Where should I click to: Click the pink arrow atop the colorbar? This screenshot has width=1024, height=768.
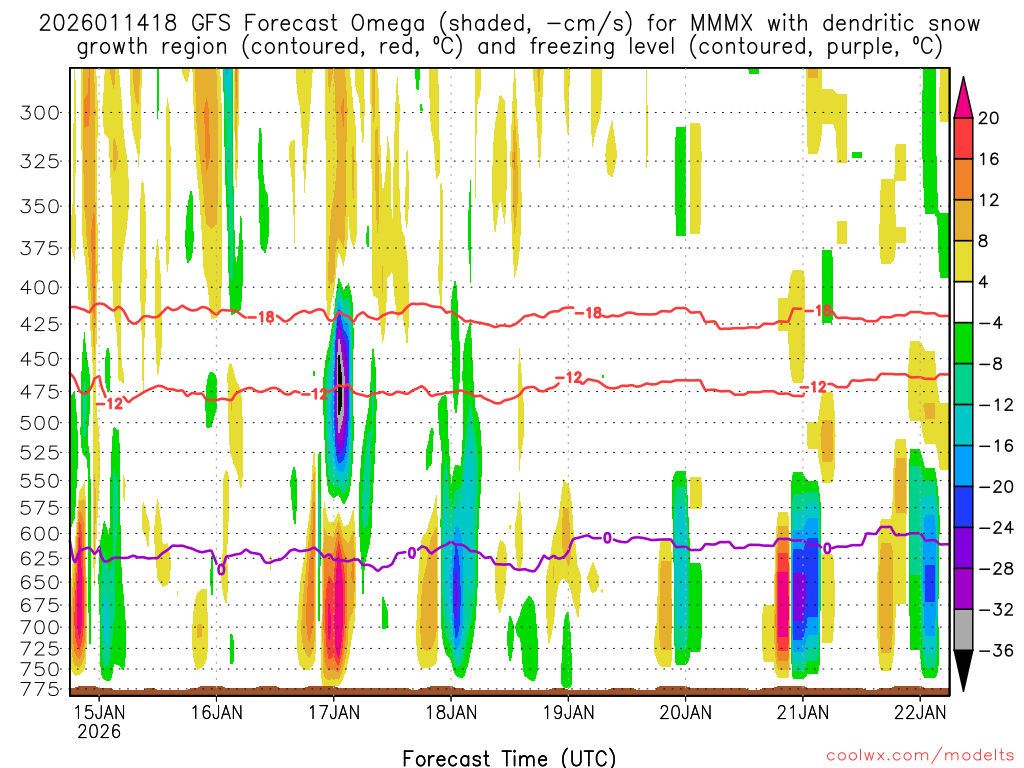tap(963, 98)
